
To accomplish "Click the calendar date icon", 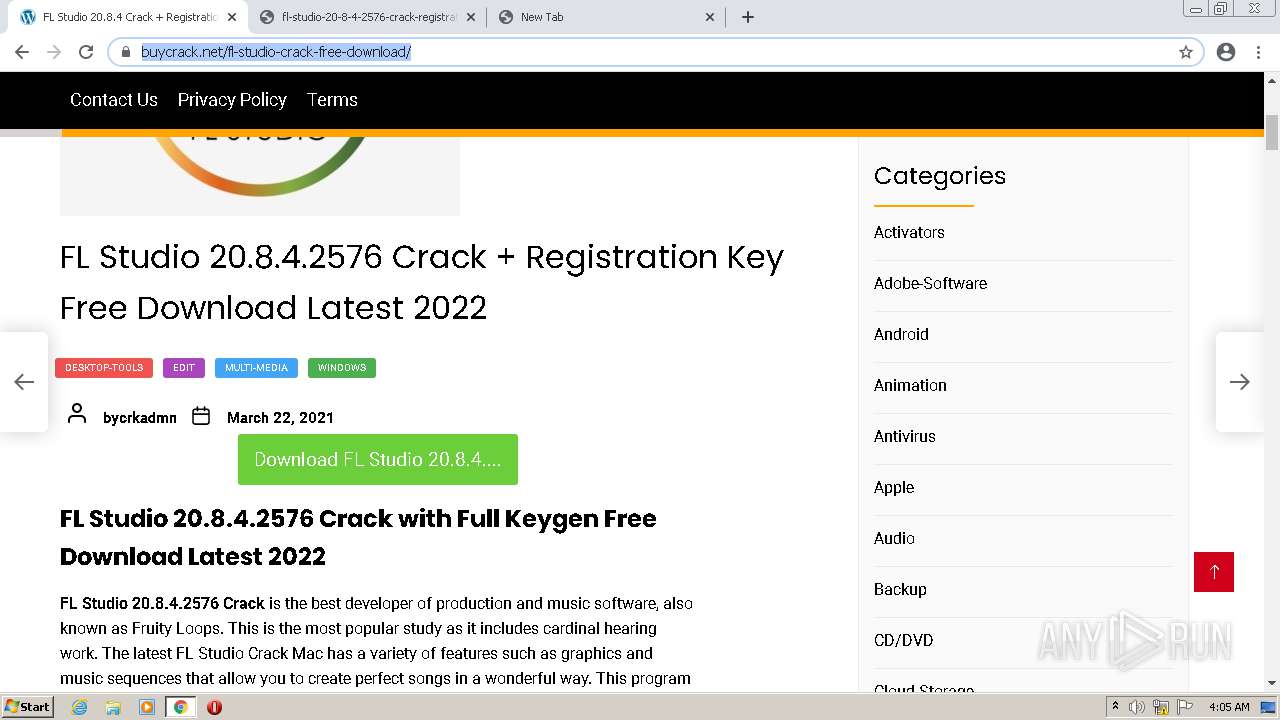I will tap(201, 415).
